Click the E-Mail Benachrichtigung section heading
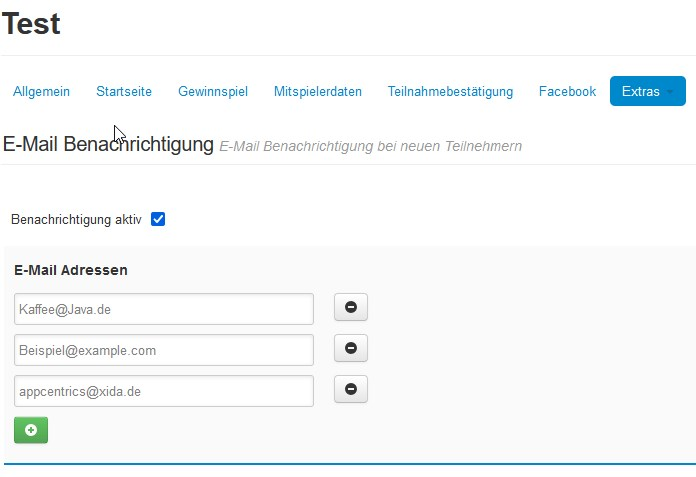This screenshot has width=696, height=477. pos(108,145)
